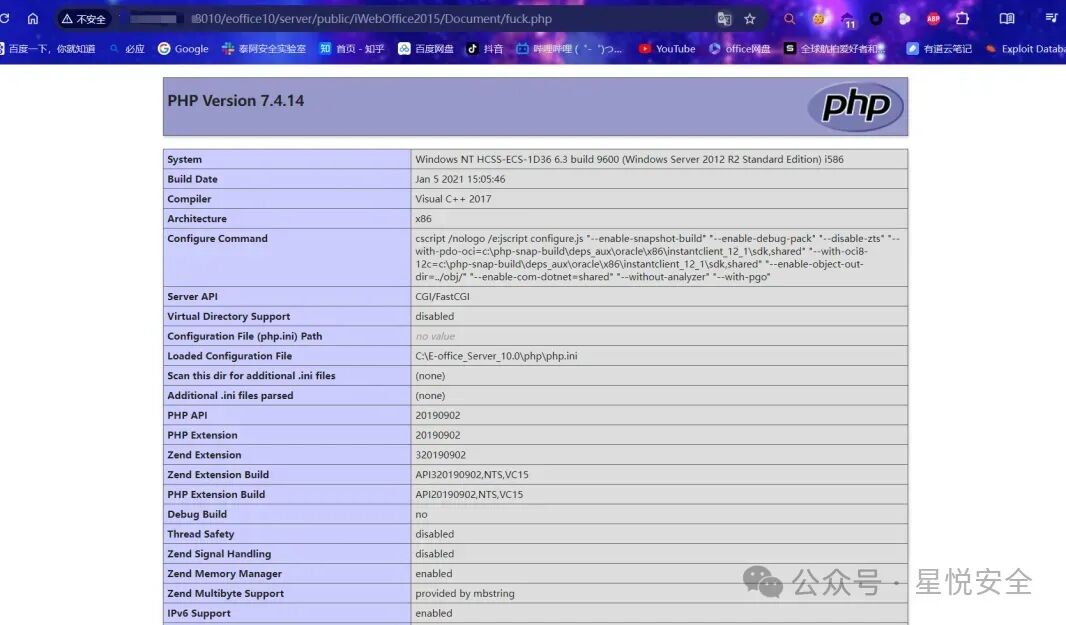The height and width of the screenshot is (625, 1066).
Task: Reload the page with the refresh icon
Action: click(x=4, y=18)
